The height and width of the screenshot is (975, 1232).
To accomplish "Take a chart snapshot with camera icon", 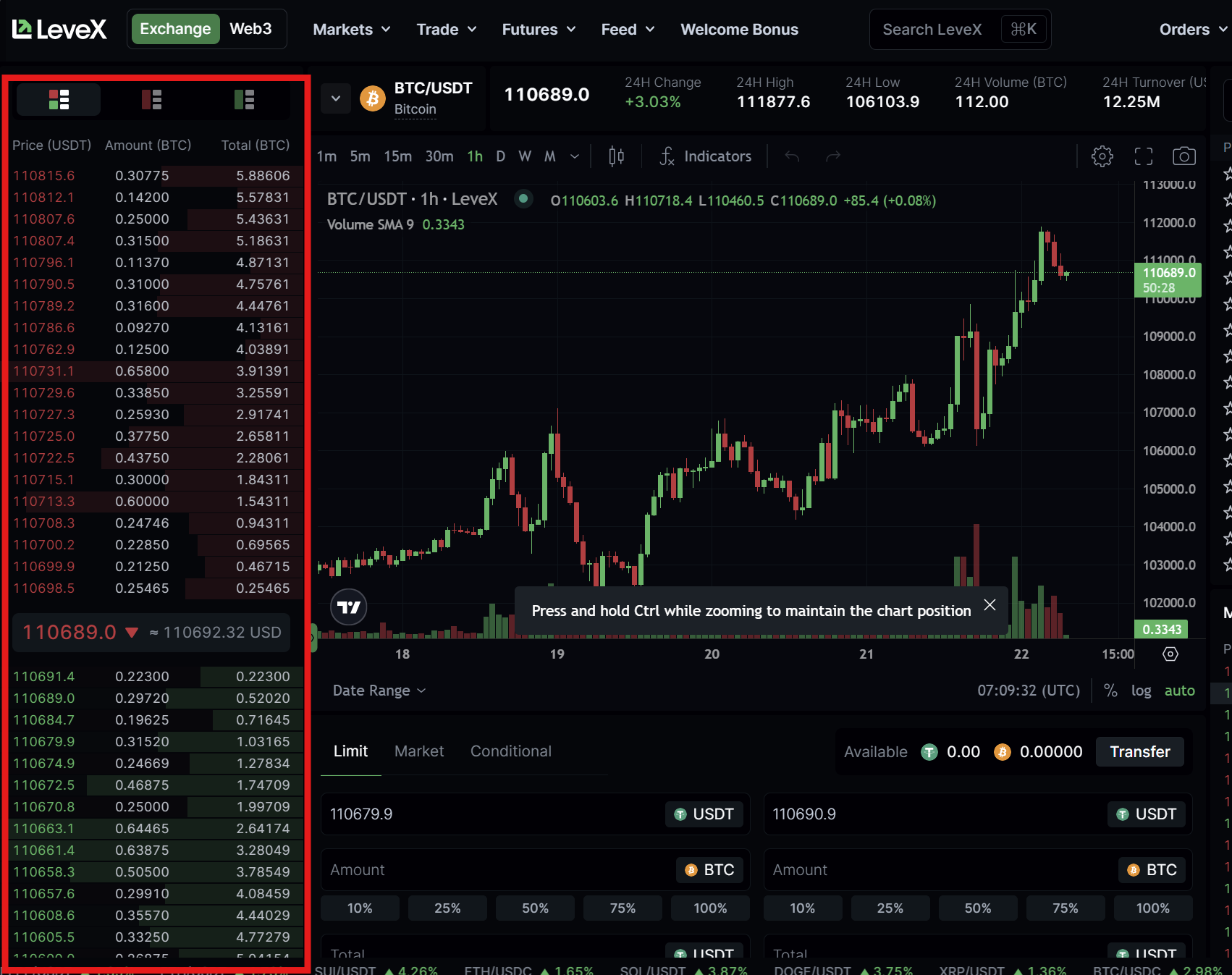I will tap(1184, 156).
